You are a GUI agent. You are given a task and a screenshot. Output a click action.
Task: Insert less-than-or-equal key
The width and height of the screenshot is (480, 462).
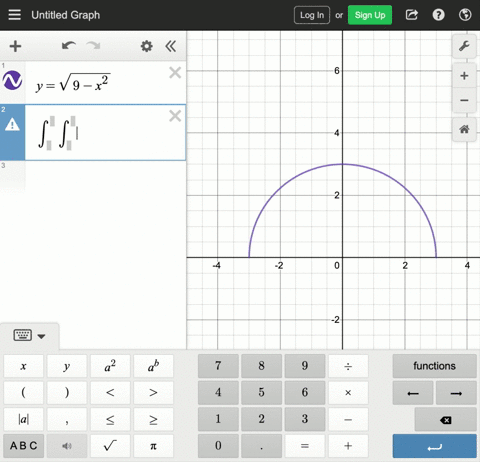point(110,419)
